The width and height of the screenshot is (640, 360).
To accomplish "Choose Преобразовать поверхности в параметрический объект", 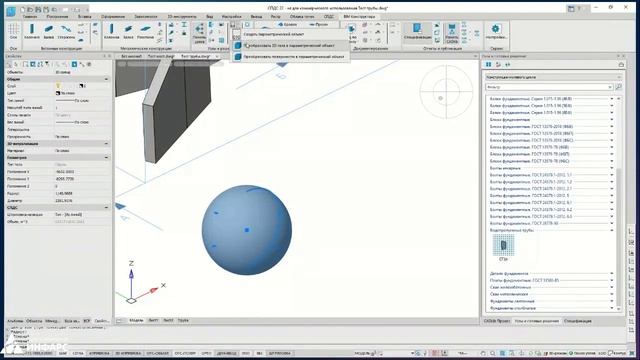I will [291, 56].
